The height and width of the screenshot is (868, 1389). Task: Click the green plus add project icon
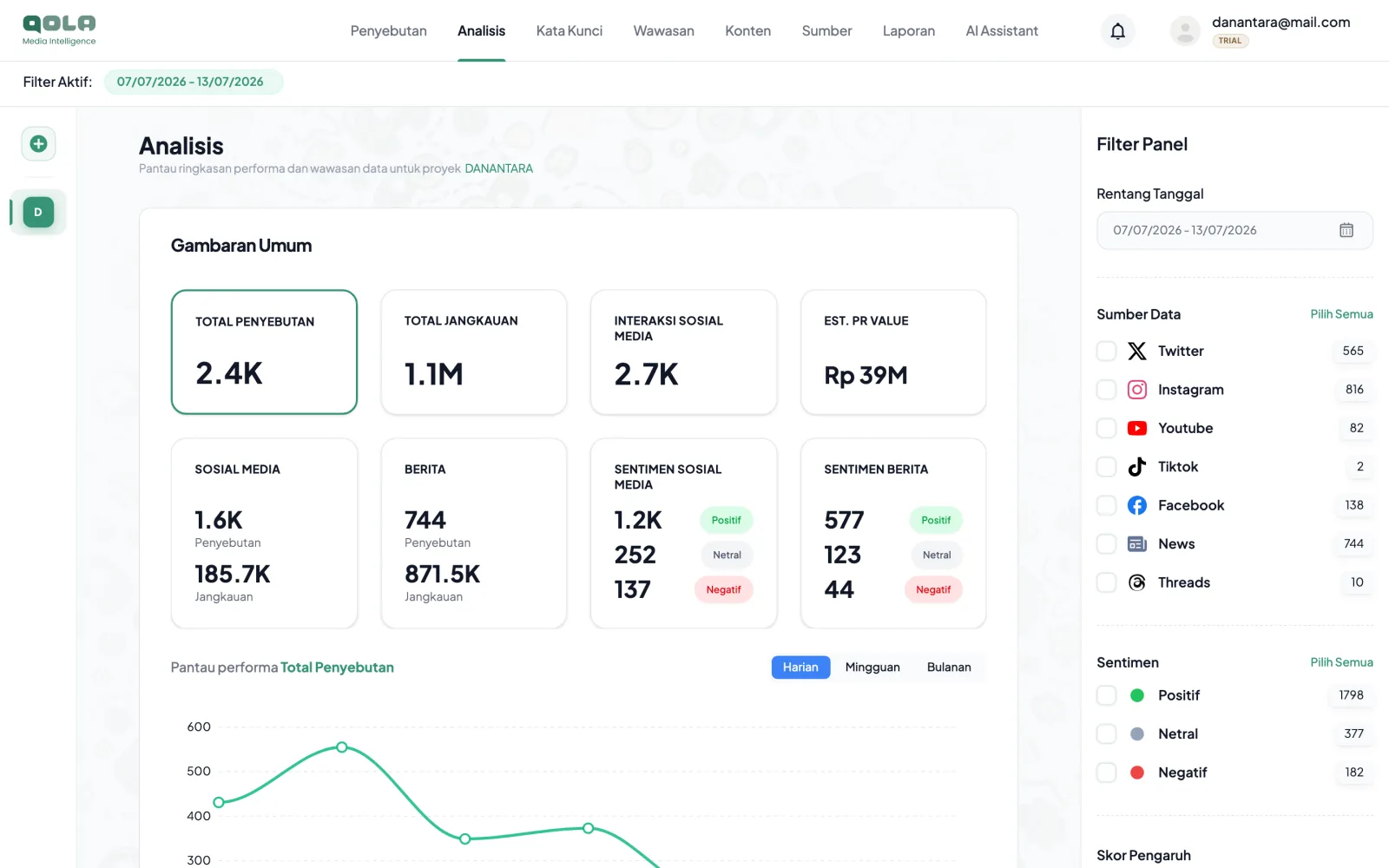tap(38, 144)
